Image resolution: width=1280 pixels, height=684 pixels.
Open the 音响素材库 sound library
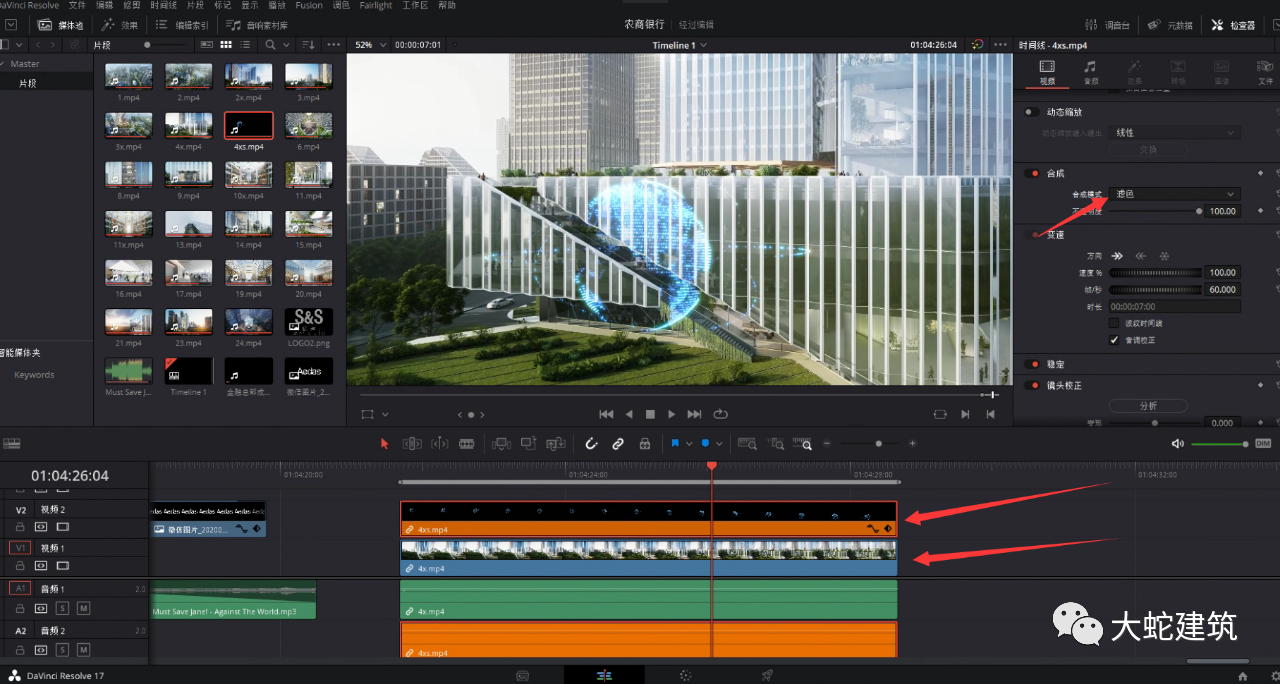click(257, 25)
